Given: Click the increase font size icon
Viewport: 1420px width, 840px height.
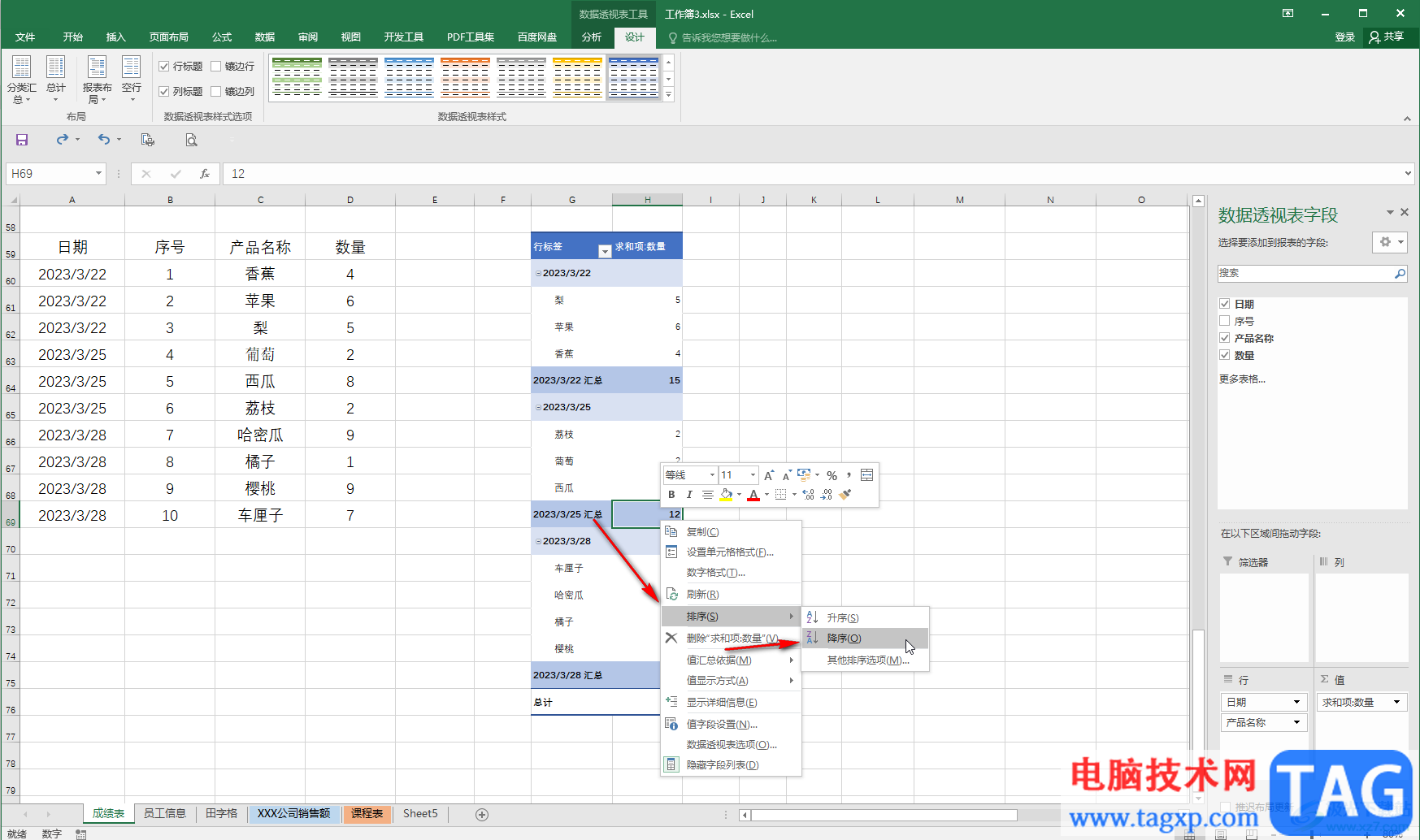Looking at the screenshot, I should pos(769,475).
